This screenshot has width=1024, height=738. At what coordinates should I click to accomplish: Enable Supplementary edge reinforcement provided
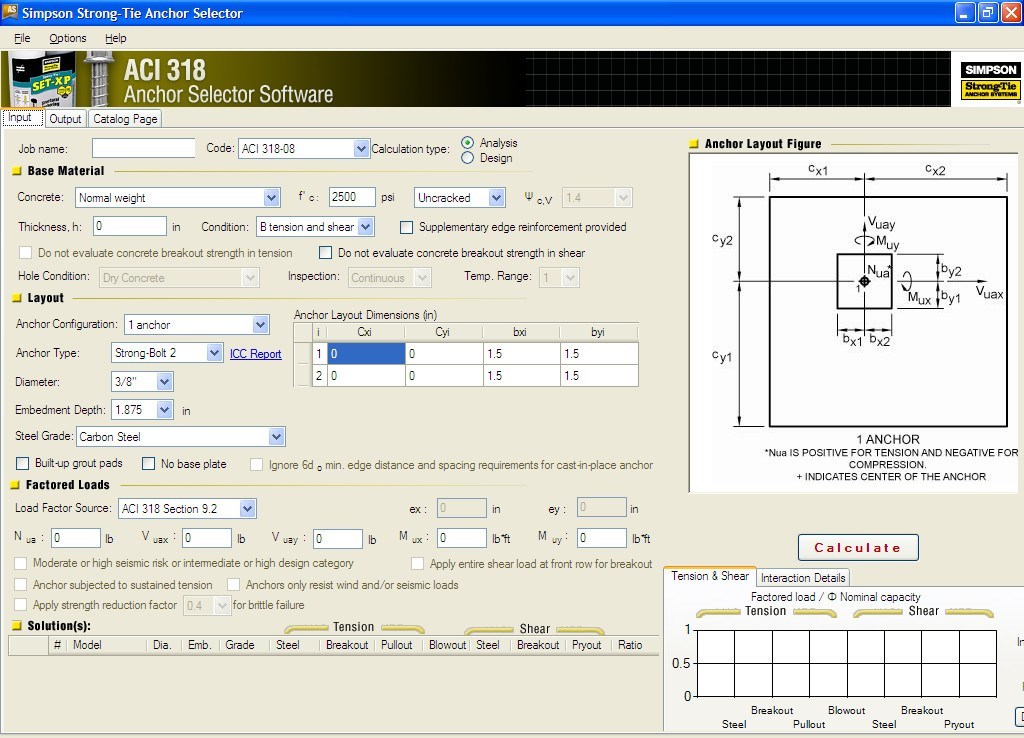[x=405, y=227]
